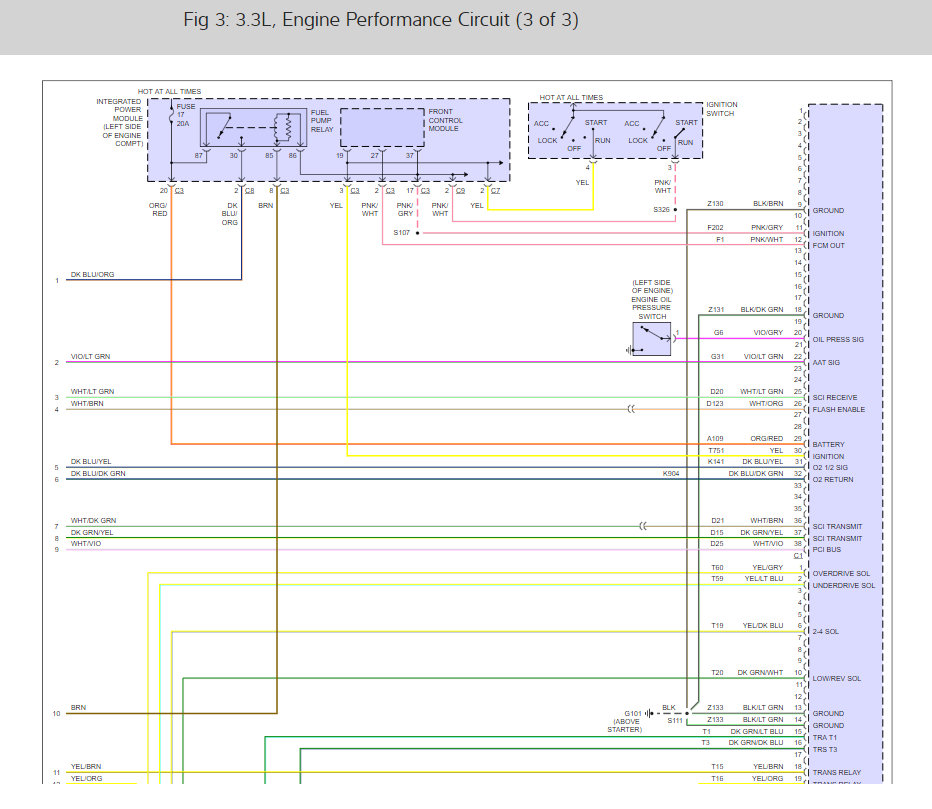This screenshot has width=932, height=809.
Task: Click the 'BATTERY' pin label
Action: 828,444
